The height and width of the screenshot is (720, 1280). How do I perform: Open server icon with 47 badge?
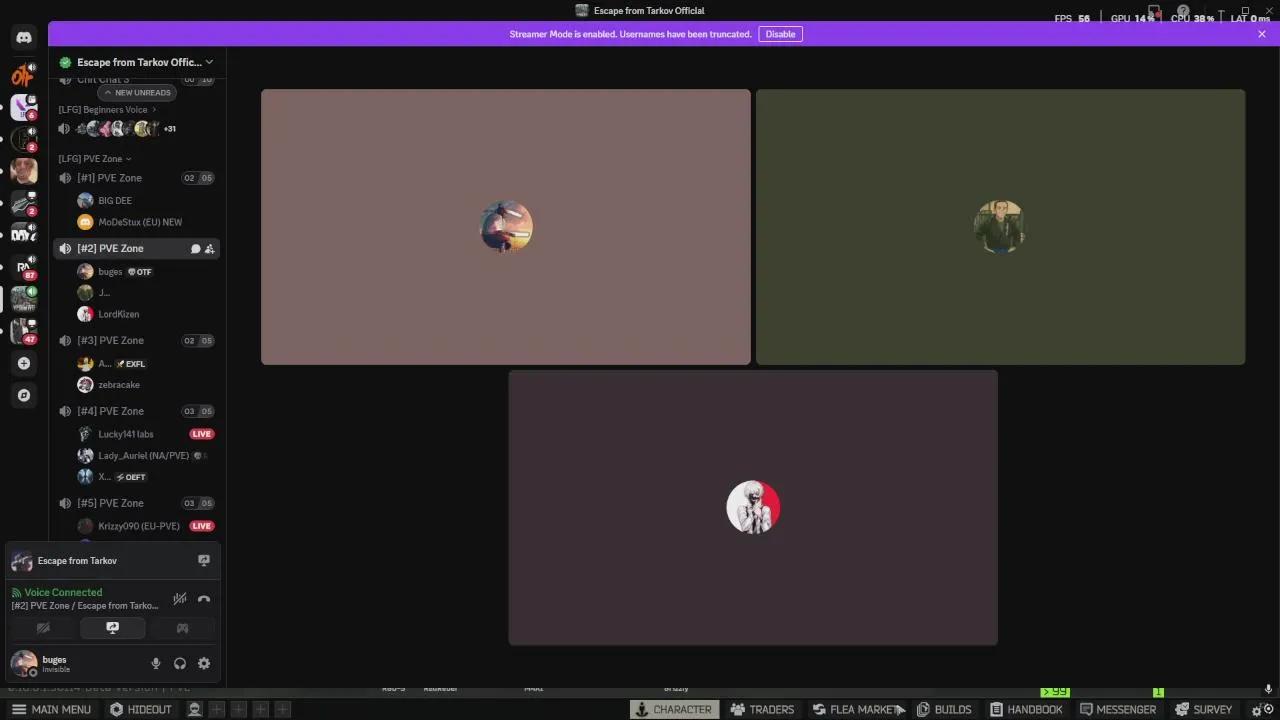tap(24, 331)
